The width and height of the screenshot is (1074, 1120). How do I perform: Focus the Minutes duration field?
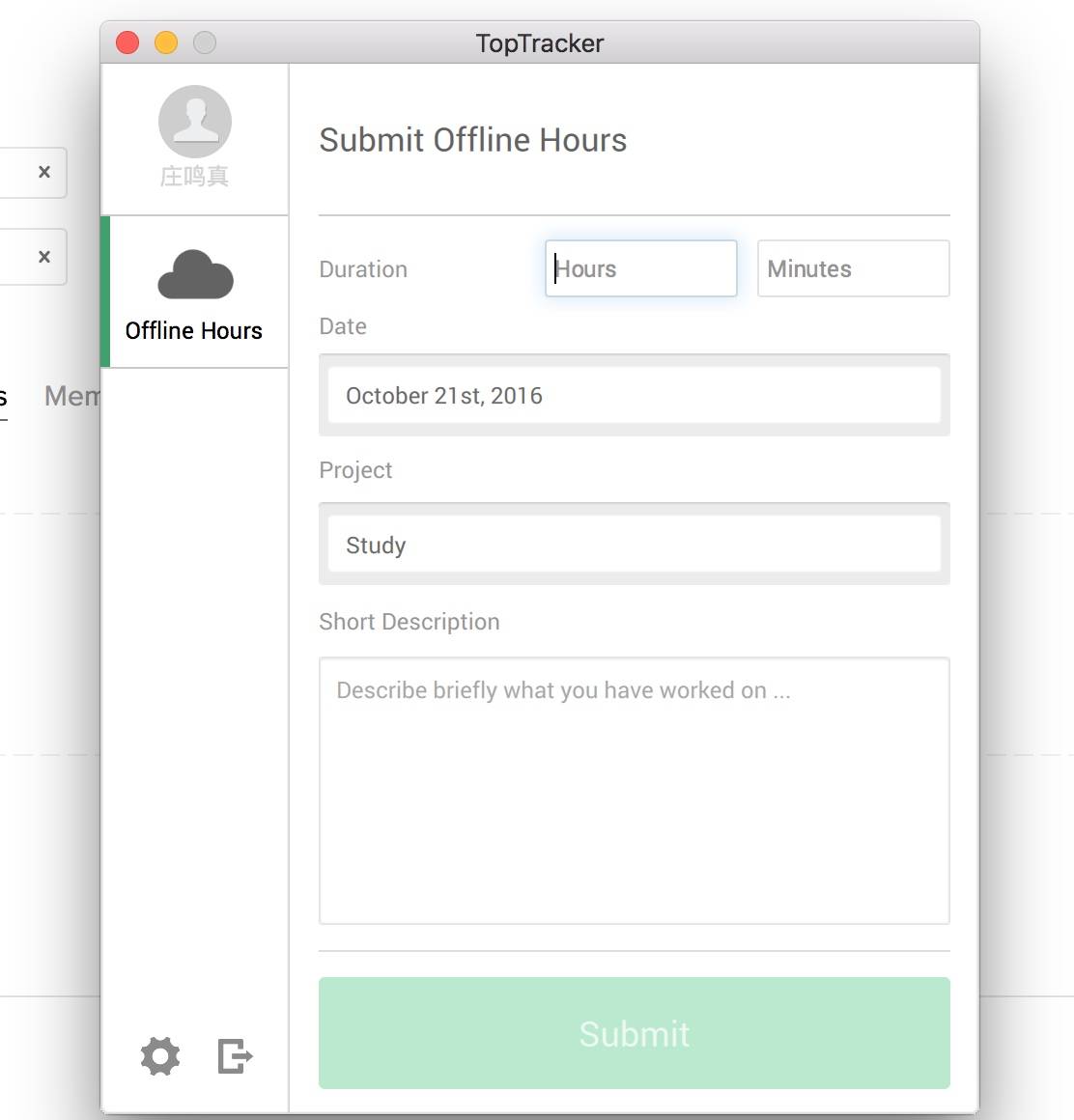[x=853, y=268]
